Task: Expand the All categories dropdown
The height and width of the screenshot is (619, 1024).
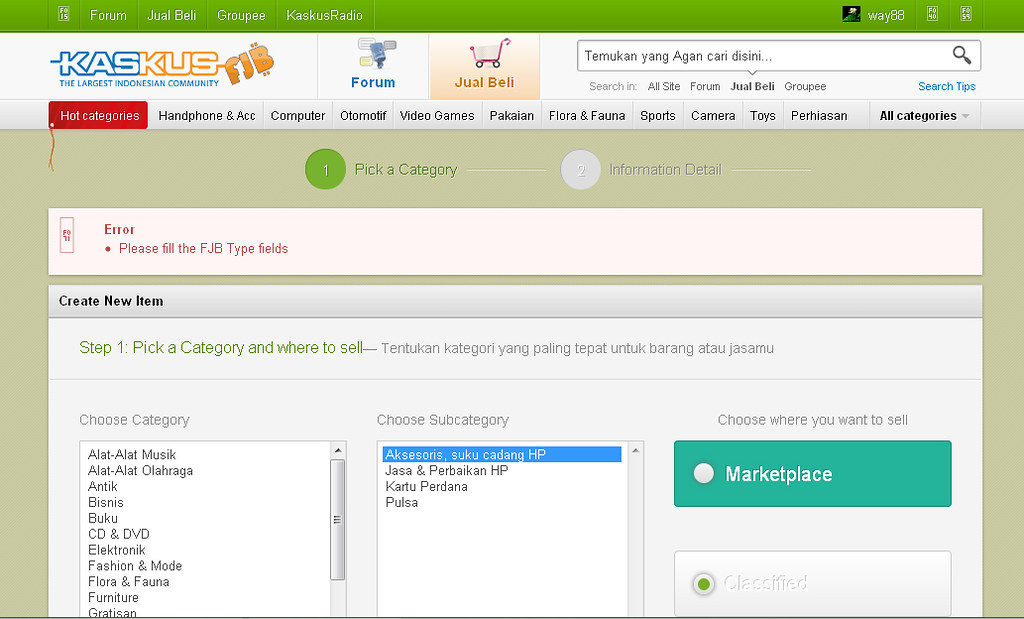Action: (x=924, y=116)
